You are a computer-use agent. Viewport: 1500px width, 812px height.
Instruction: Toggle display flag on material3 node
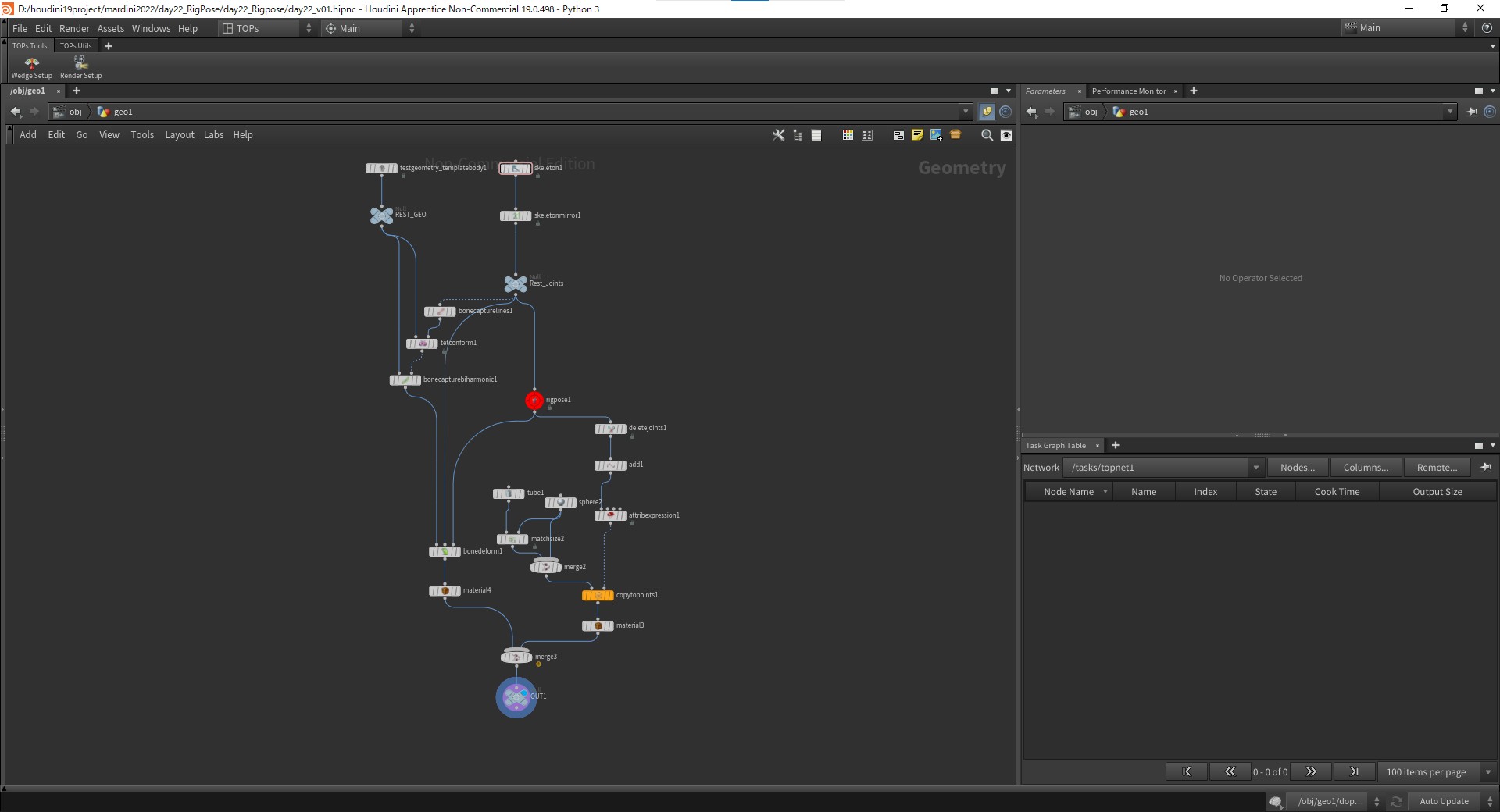pos(610,626)
